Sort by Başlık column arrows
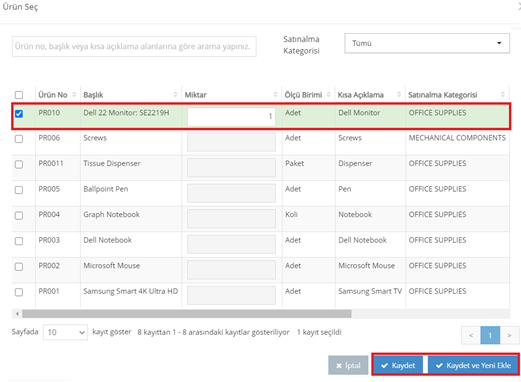521x382 pixels. (x=175, y=95)
